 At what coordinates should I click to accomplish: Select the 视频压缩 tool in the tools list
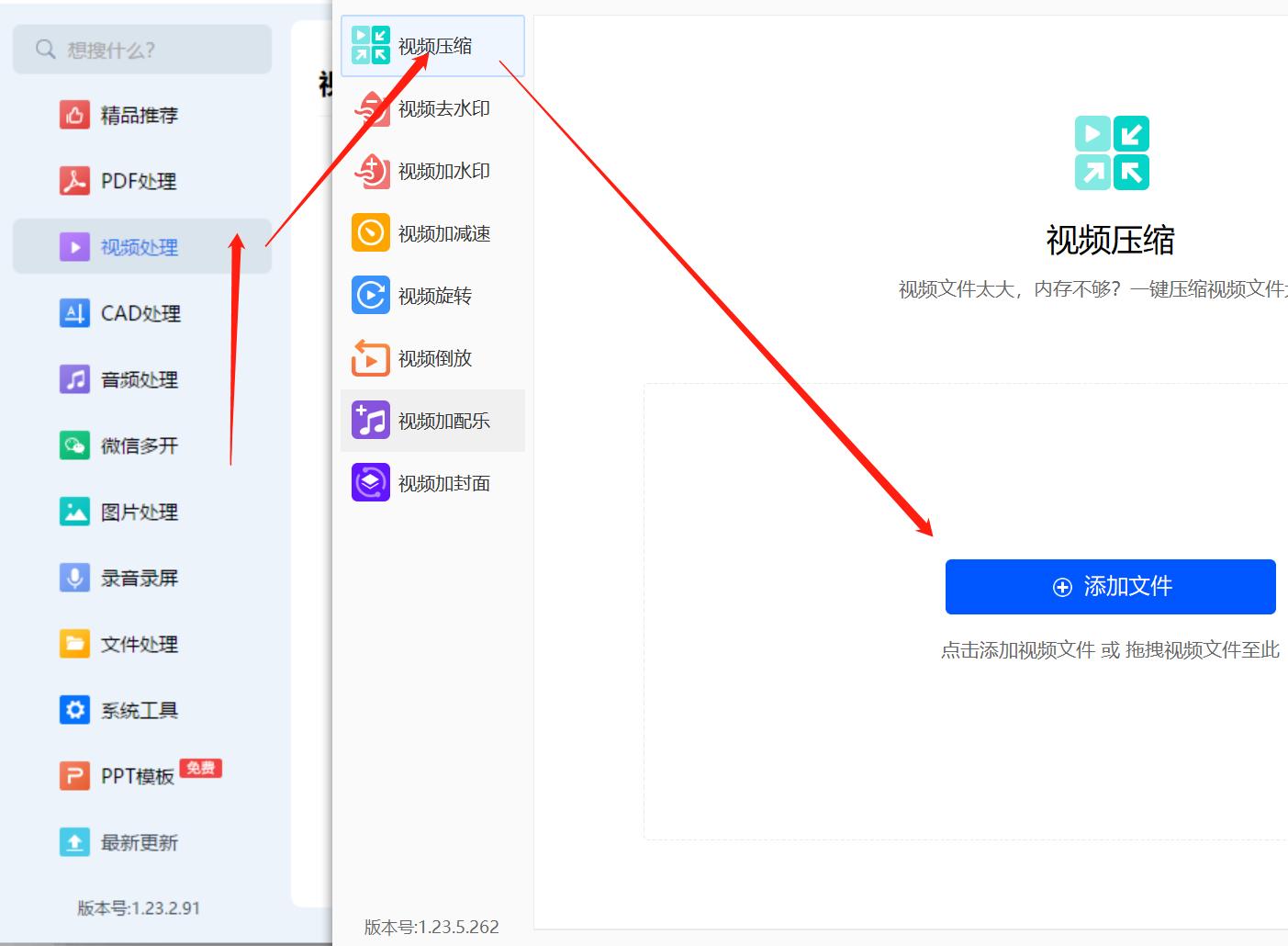pos(431,44)
